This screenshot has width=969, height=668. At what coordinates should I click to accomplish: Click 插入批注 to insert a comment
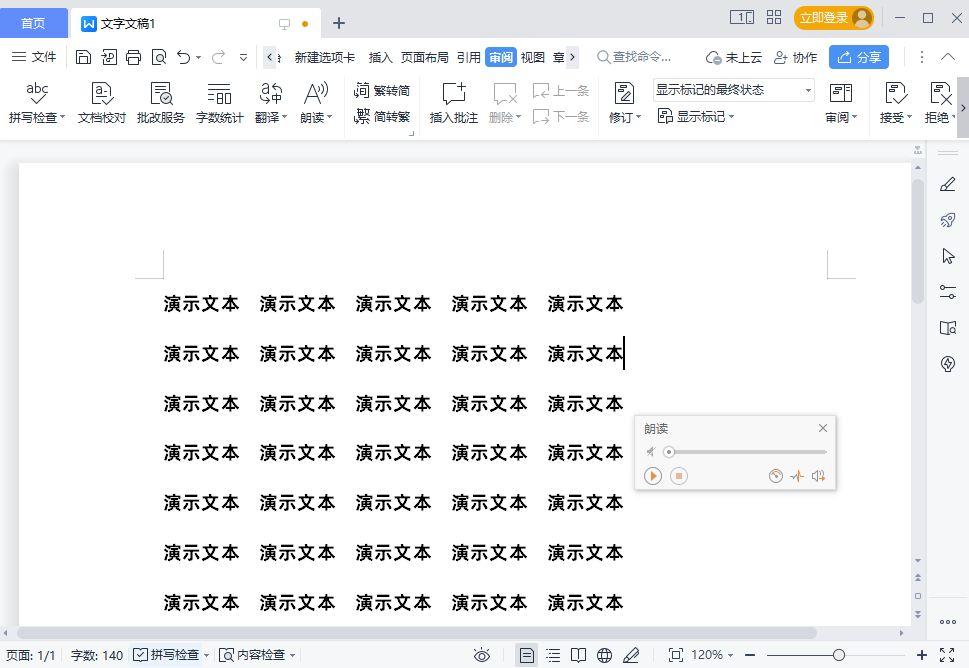(454, 103)
